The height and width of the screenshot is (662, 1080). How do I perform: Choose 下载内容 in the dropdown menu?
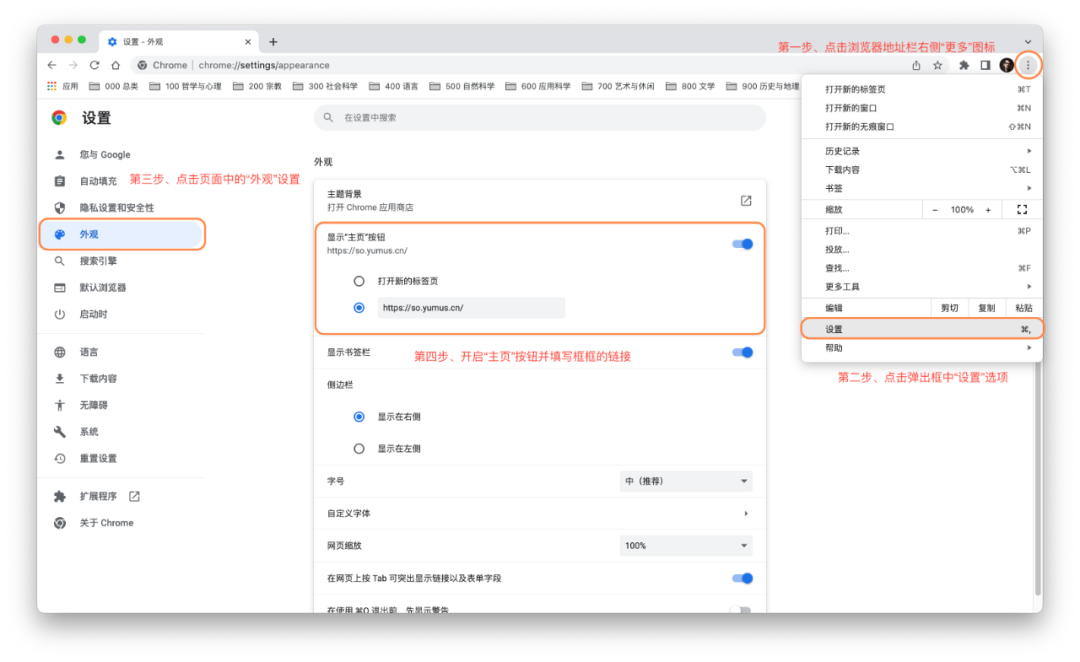pyautogui.click(x=922, y=169)
